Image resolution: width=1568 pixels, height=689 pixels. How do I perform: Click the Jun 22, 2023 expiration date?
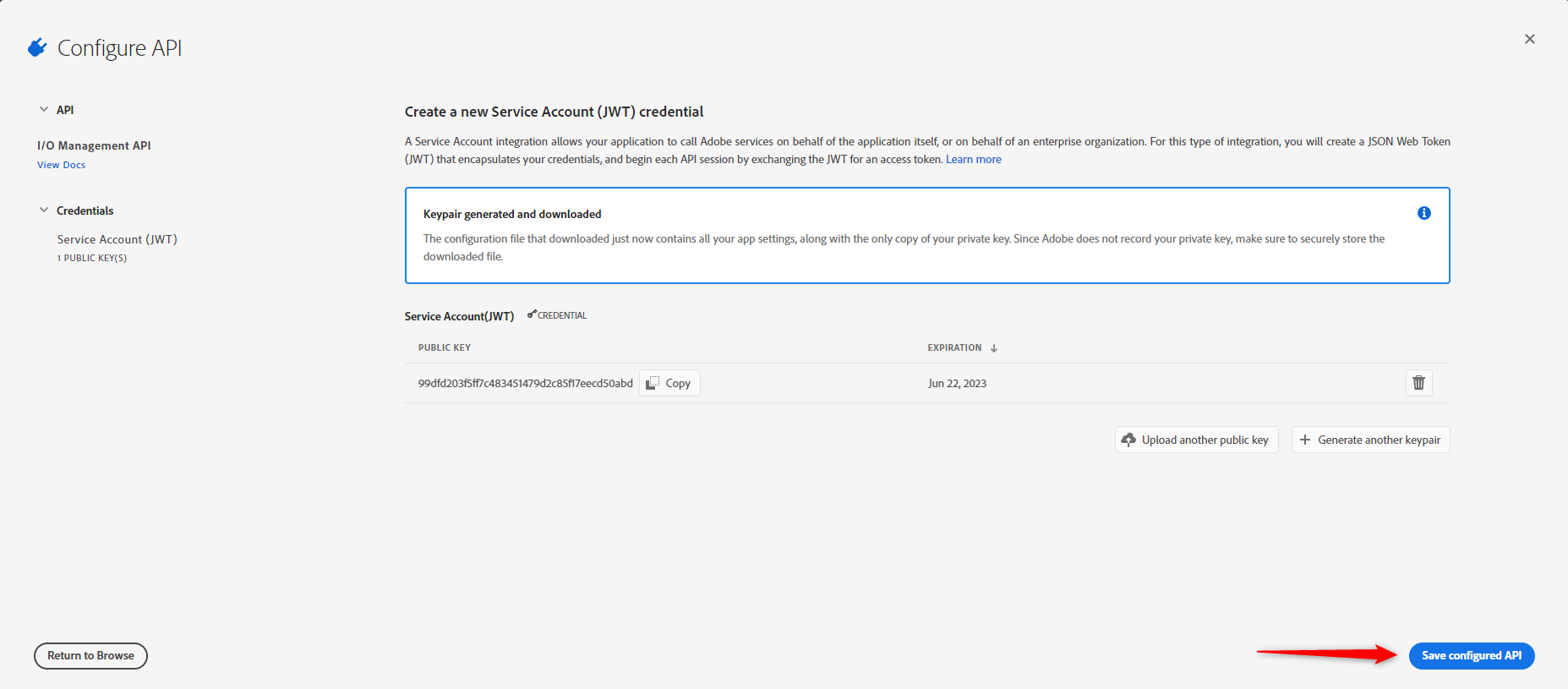click(957, 383)
